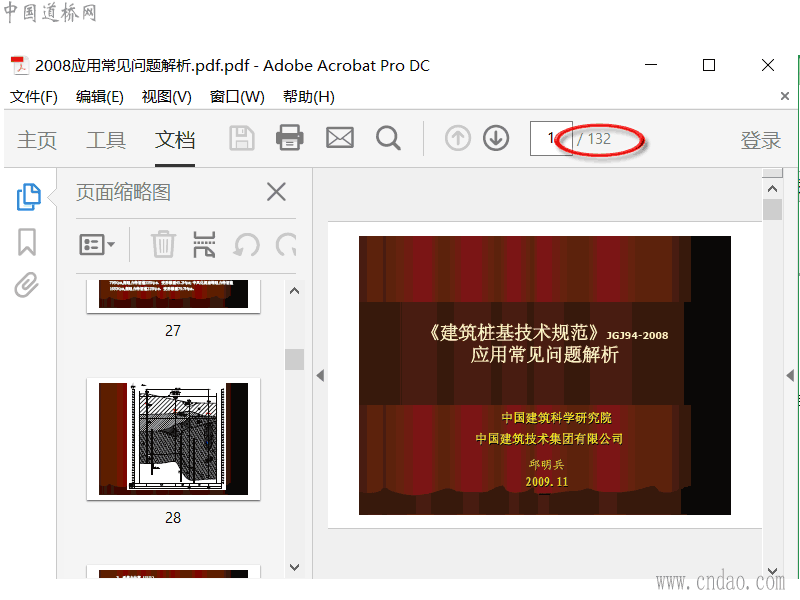Click the thumbnail panel scrollbar handle
This screenshot has width=800, height=600.
(x=294, y=359)
